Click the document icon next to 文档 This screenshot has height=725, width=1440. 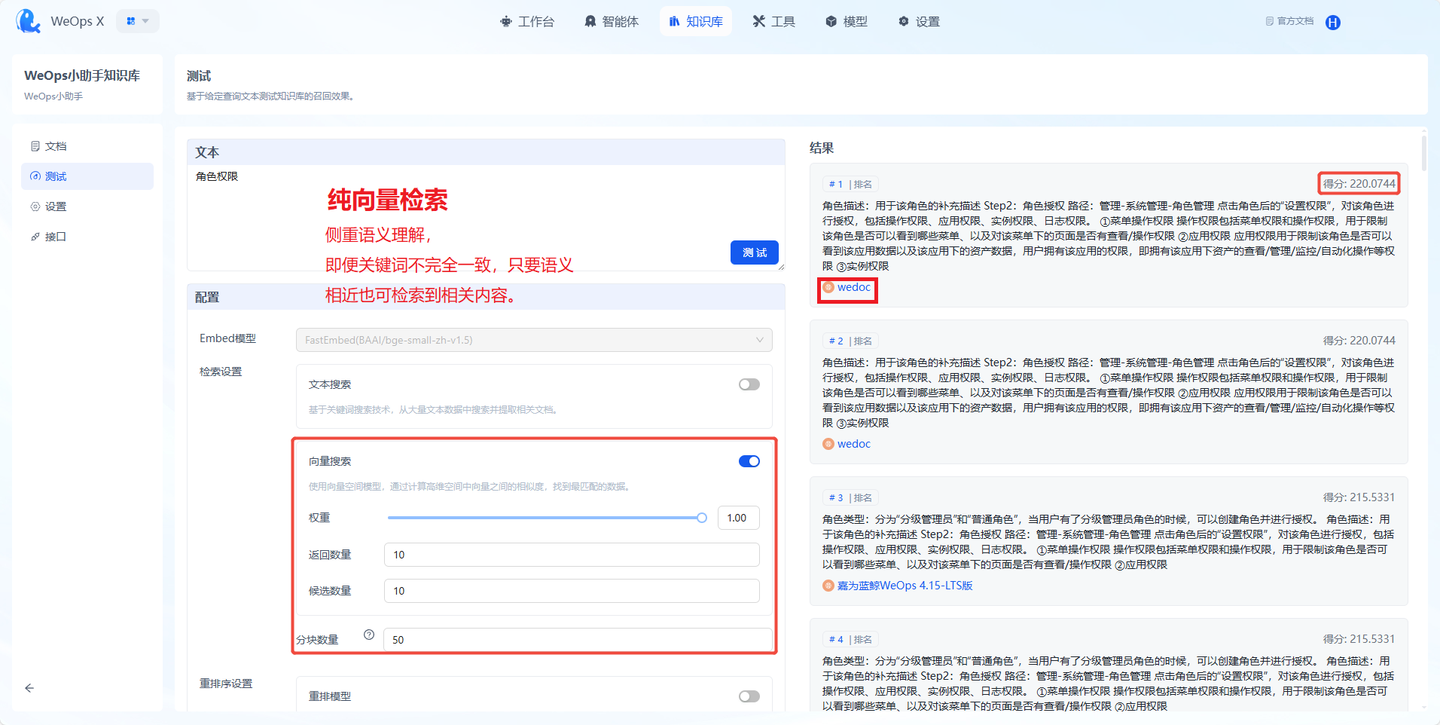36,146
